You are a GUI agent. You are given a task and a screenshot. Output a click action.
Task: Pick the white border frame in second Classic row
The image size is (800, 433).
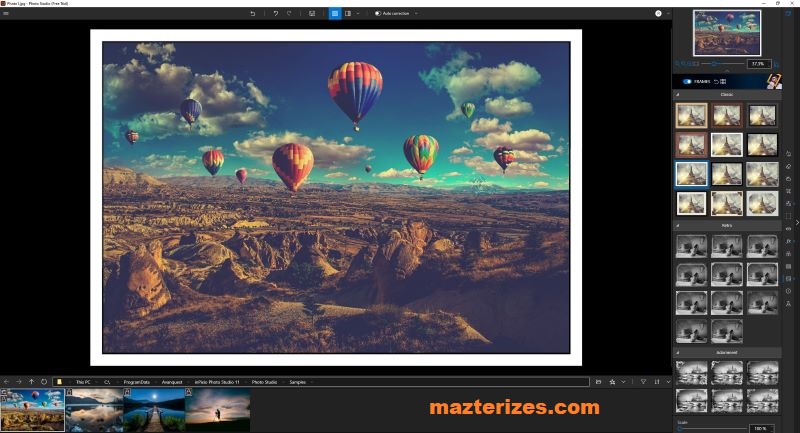727,145
